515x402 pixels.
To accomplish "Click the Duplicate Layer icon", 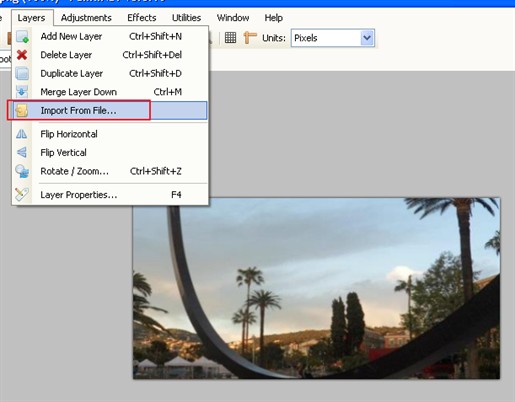I will 22,73.
